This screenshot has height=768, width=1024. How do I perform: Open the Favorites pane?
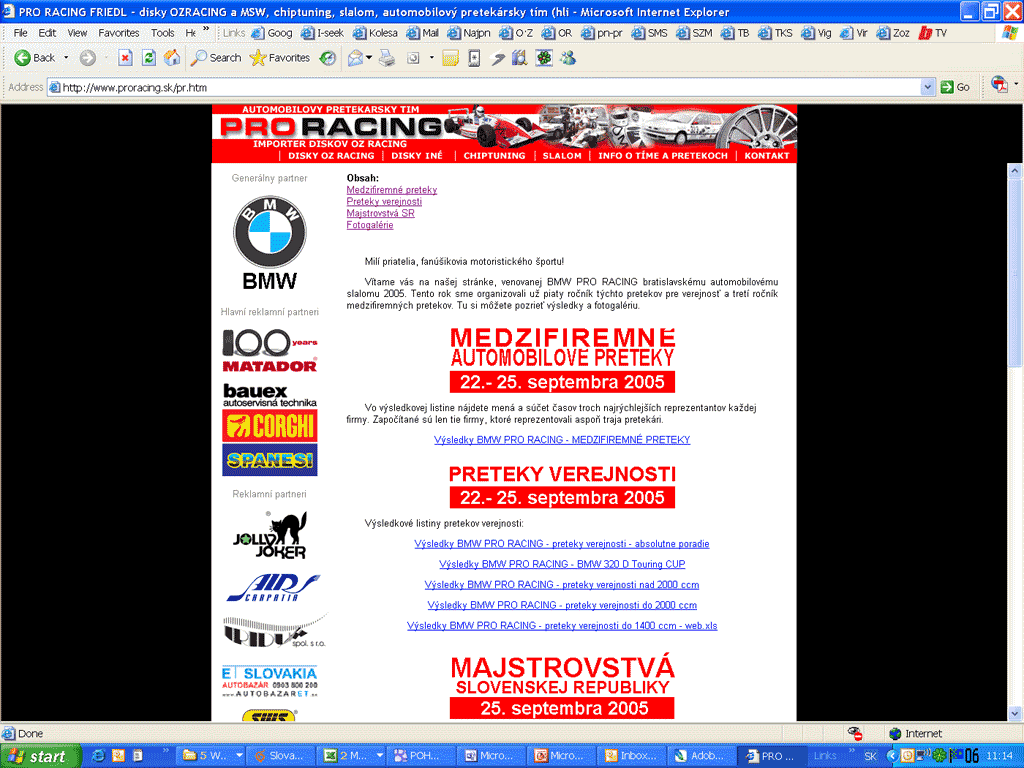point(280,58)
